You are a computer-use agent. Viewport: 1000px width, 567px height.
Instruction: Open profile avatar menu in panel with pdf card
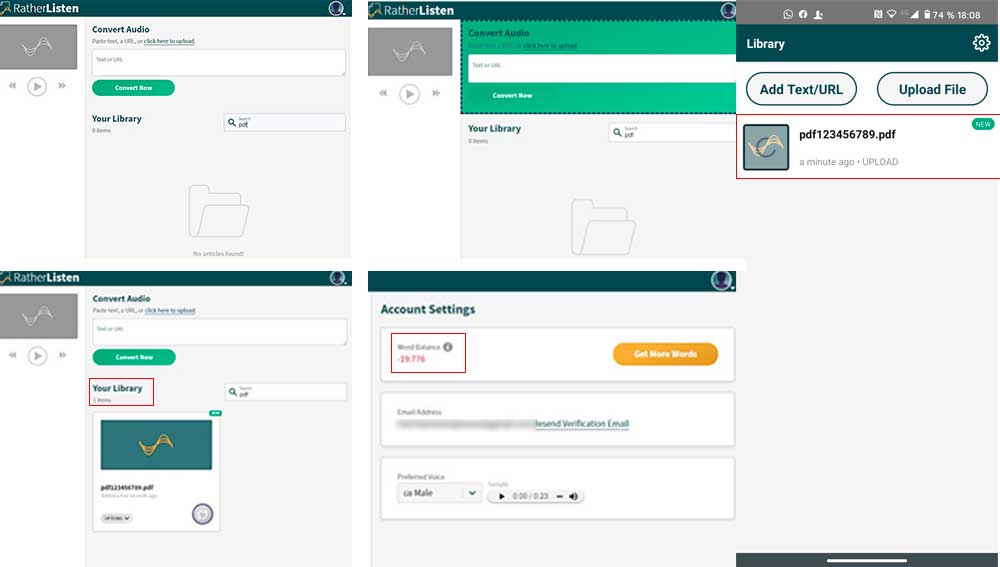click(337, 277)
